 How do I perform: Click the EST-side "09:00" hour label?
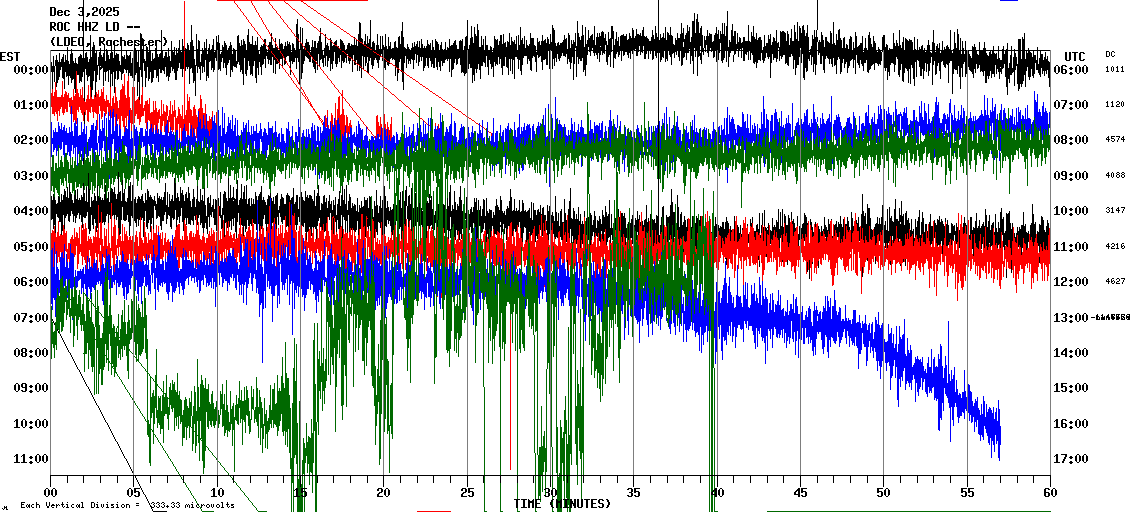[30, 388]
